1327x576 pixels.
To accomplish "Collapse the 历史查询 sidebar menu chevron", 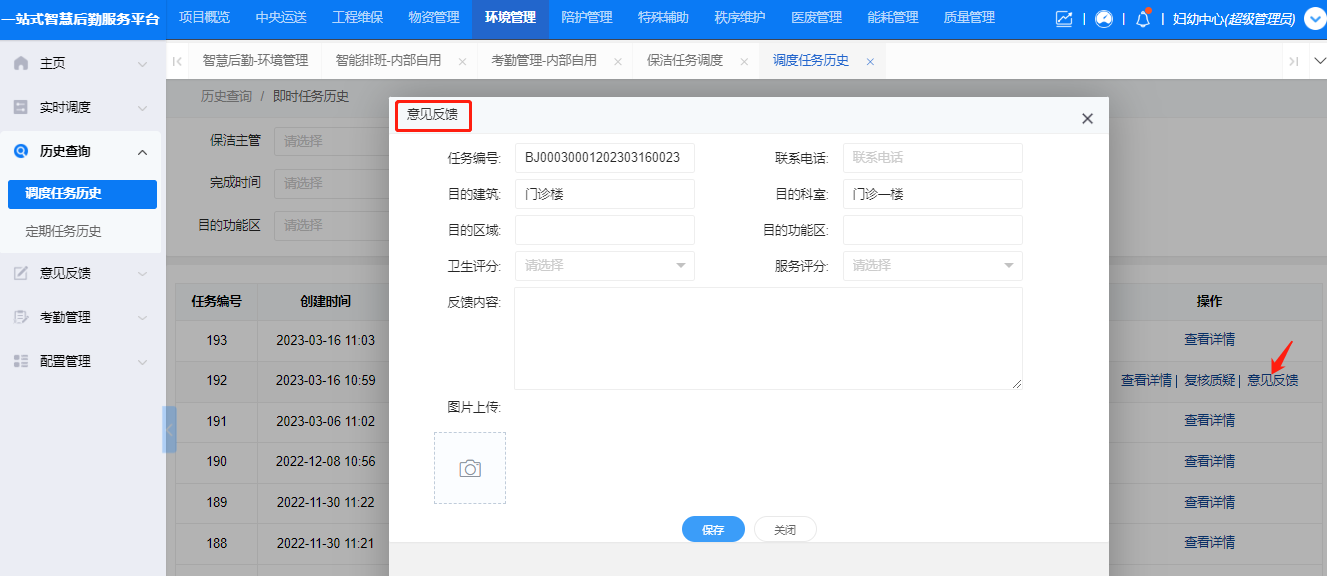I will click(x=142, y=152).
